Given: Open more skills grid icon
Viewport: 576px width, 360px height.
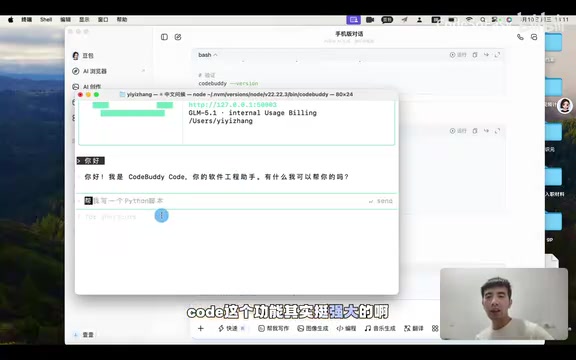Looking at the screenshot, I should (x=435, y=328).
